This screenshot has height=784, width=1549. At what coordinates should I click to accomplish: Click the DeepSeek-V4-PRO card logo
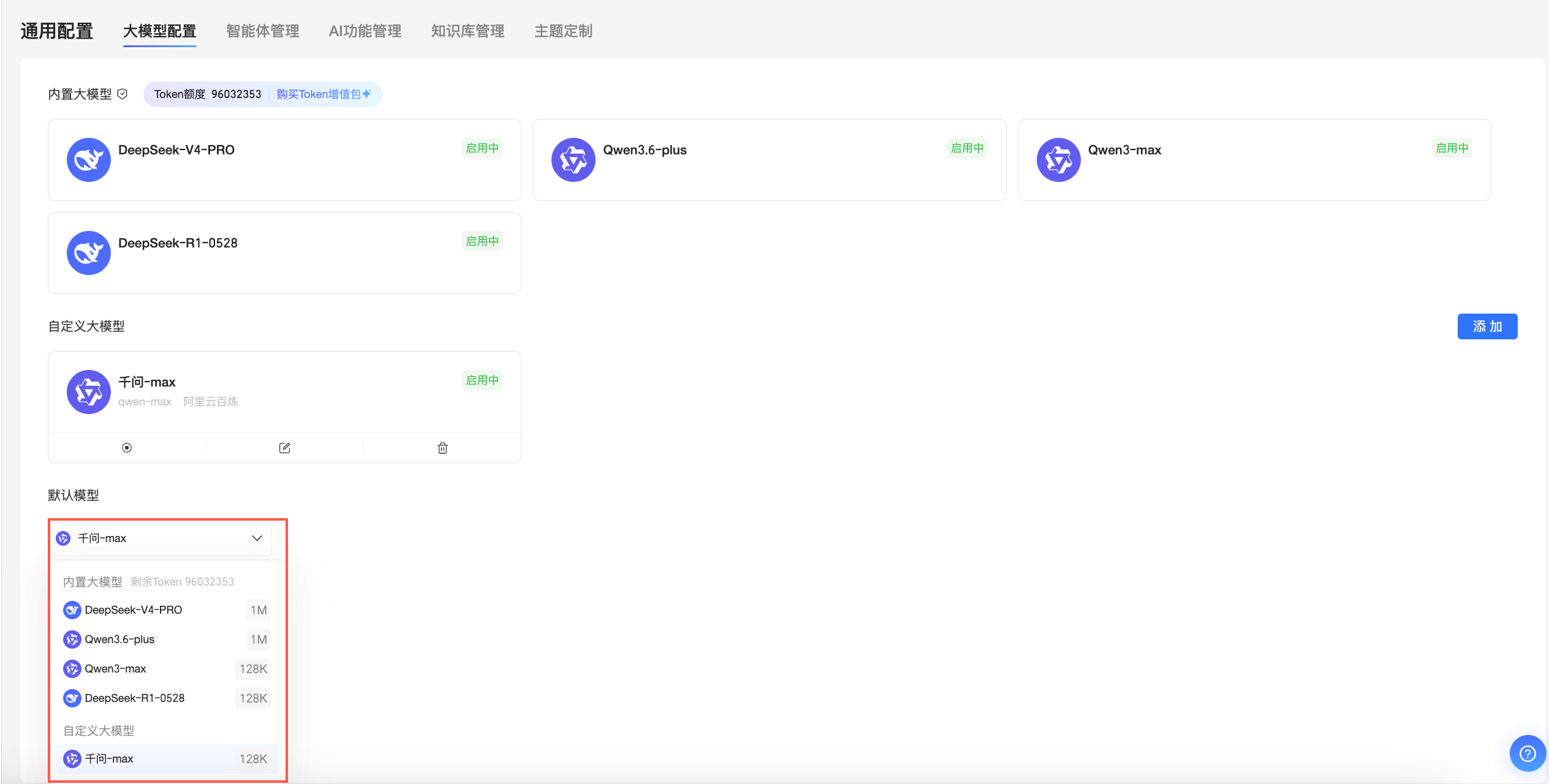[x=89, y=160]
